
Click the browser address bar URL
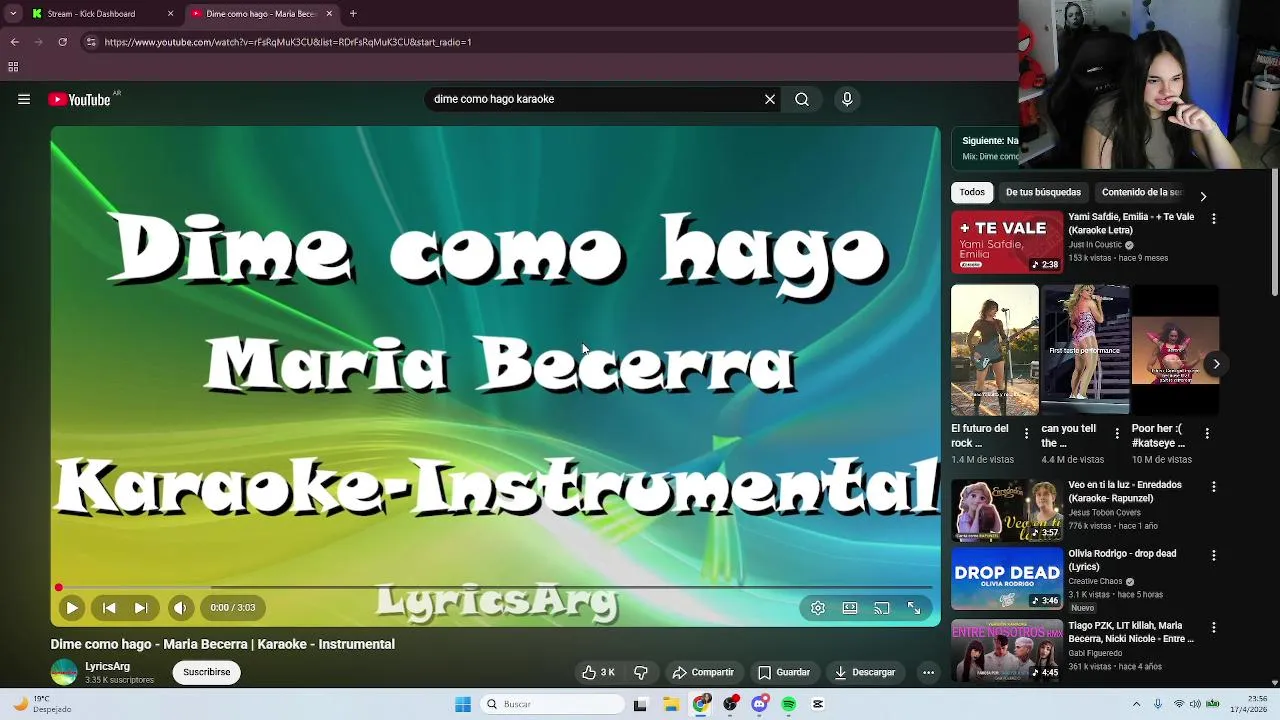point(288,42)
